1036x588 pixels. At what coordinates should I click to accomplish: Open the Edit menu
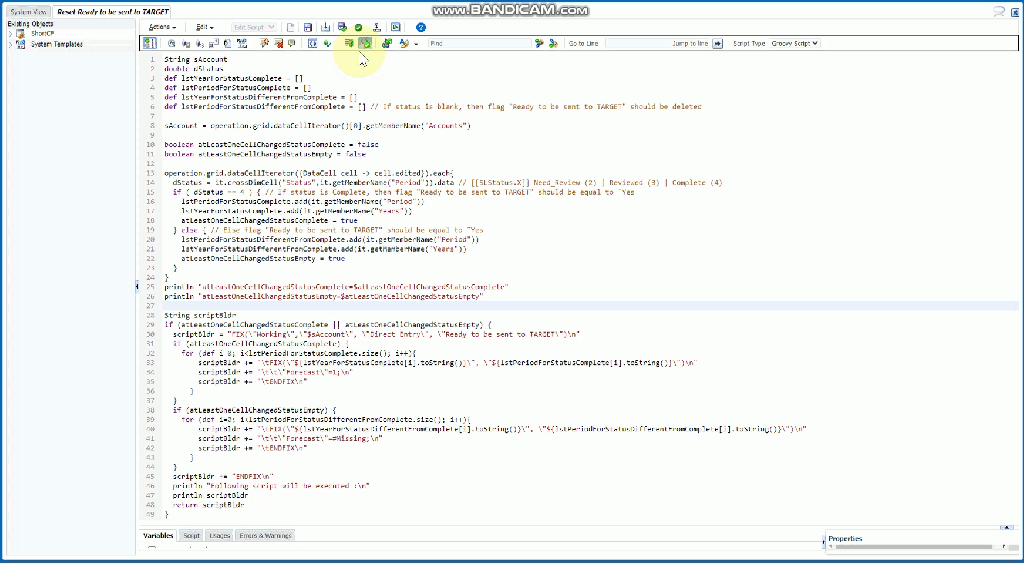pos(204,27)
